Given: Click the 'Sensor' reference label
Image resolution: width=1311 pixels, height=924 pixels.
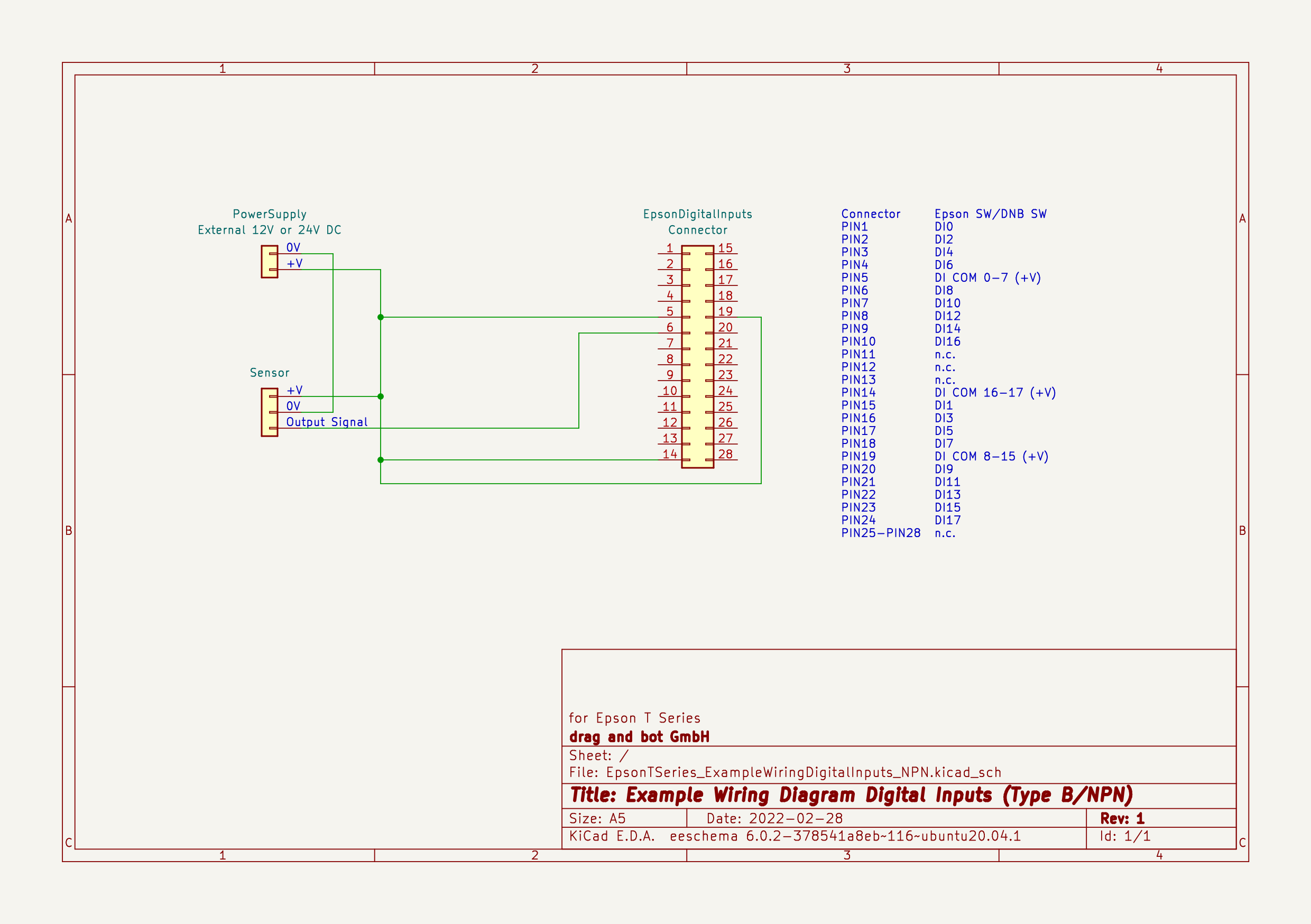Looking at the screenshot, I should point(270,373).
